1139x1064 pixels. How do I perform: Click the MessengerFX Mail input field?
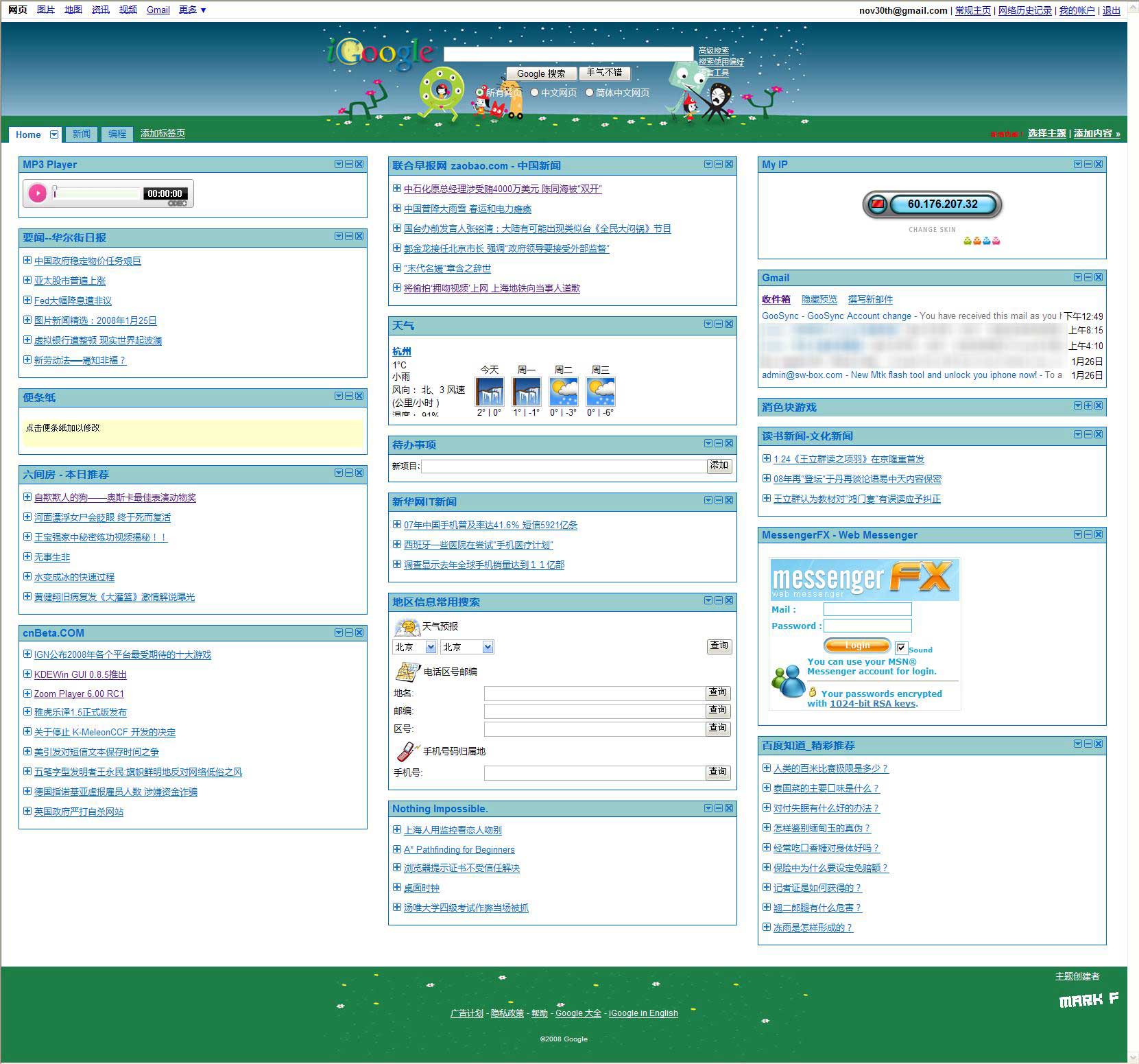pos(867,609)
